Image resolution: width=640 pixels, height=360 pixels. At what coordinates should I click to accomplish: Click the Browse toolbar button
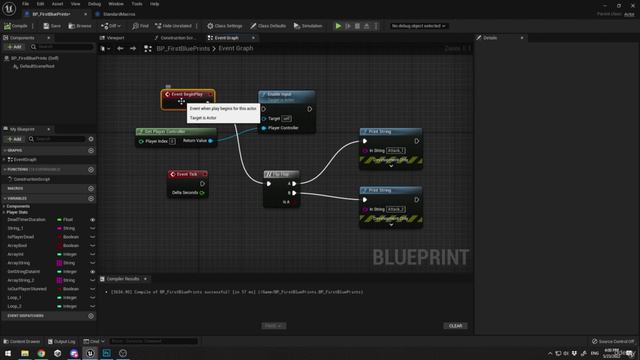point(80,26)
